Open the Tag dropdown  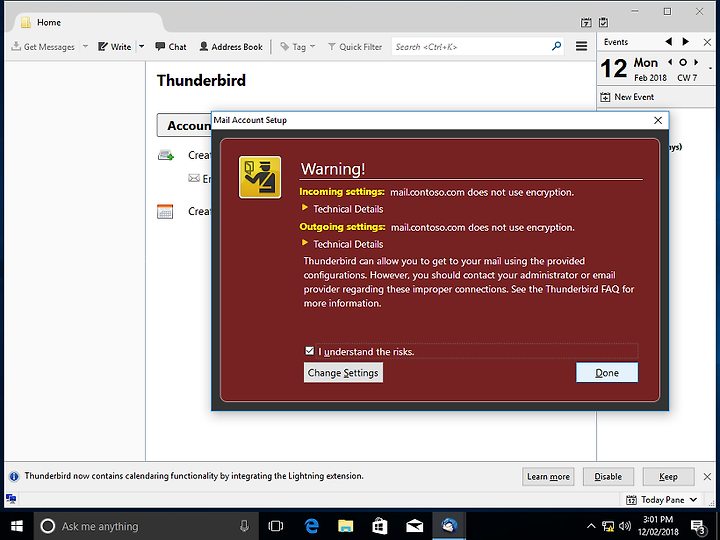pyautogui.click(x=298, y=47)
